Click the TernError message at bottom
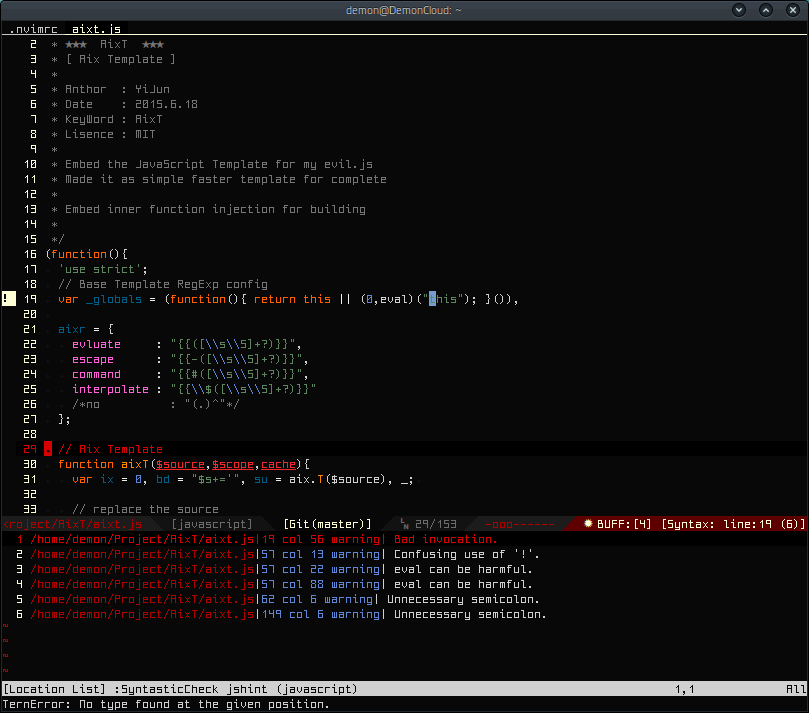Image resolution: width=809 pixels, height=713 pixels. click(166, 704)
